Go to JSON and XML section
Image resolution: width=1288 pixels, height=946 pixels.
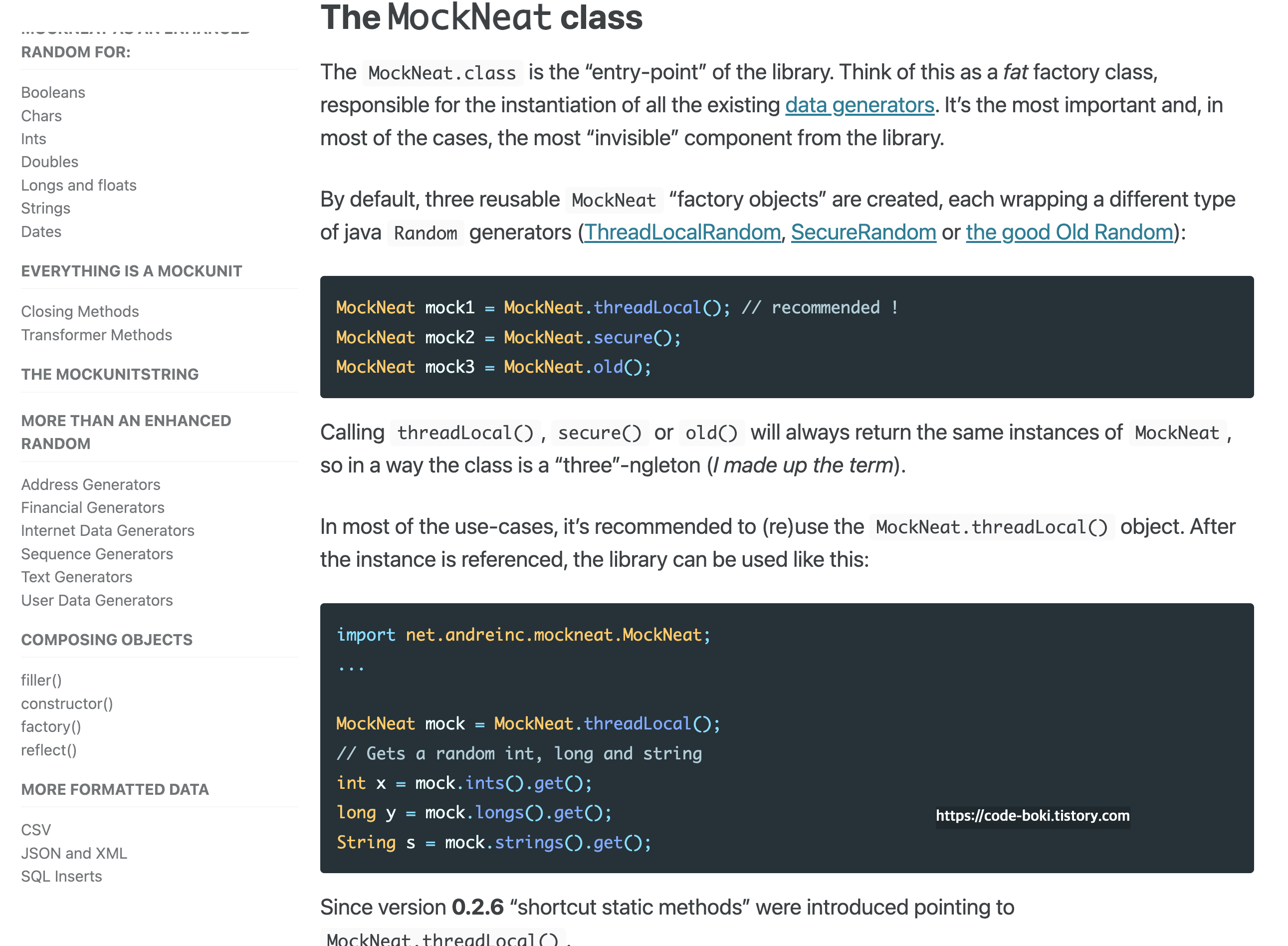click(x=74, y=853)
